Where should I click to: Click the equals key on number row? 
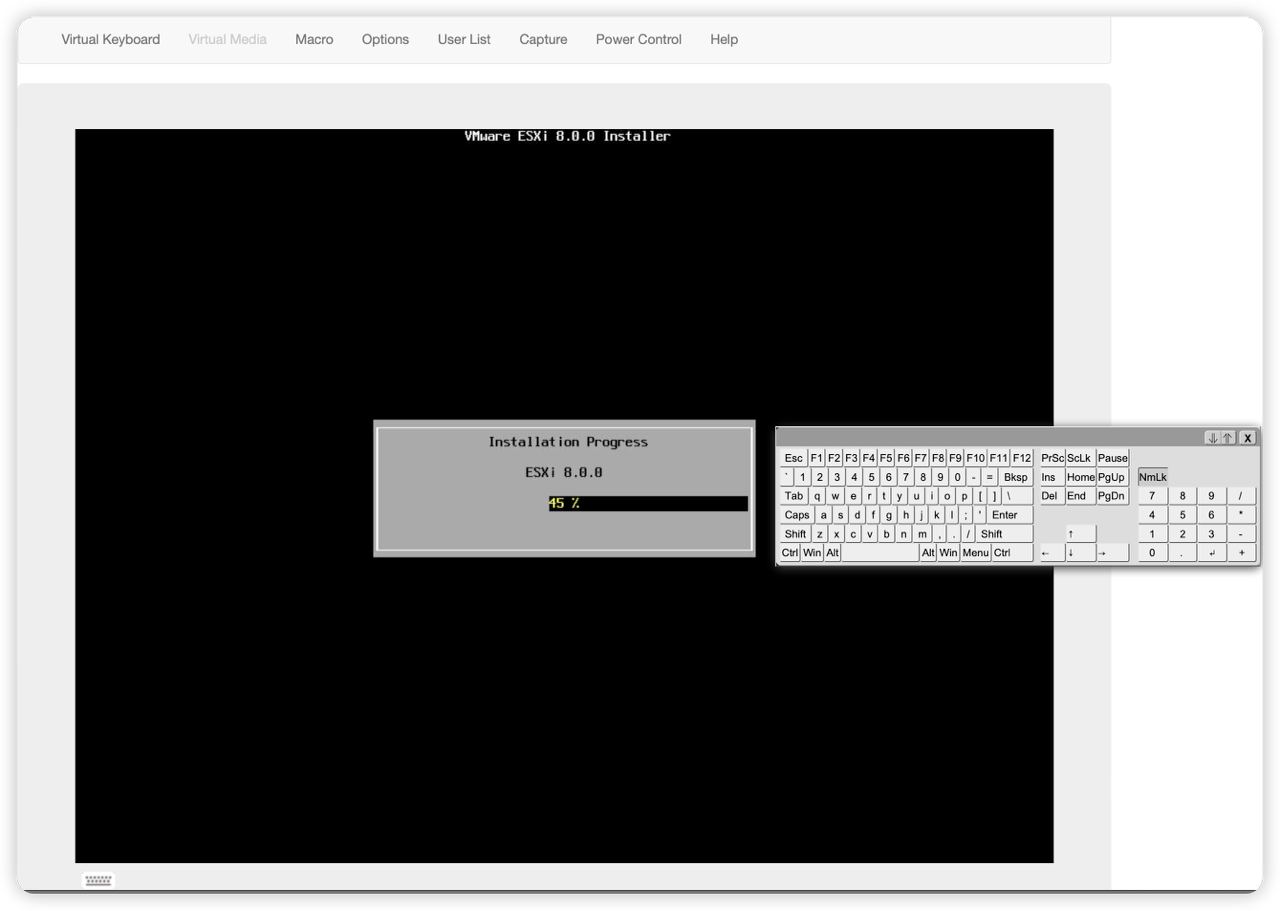coord(990,477)
